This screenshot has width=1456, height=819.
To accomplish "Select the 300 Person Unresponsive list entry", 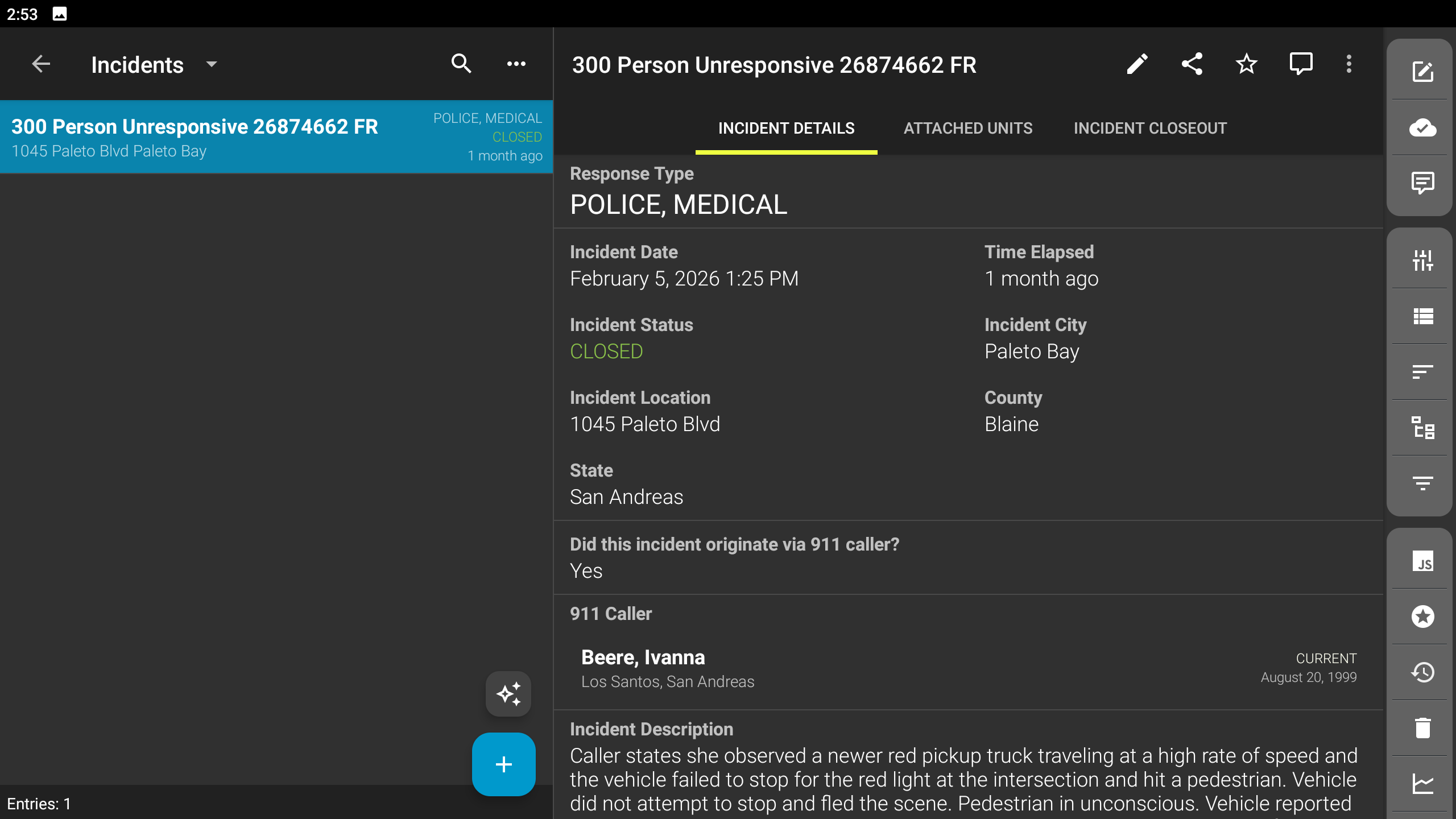I will tap(276, 137).
